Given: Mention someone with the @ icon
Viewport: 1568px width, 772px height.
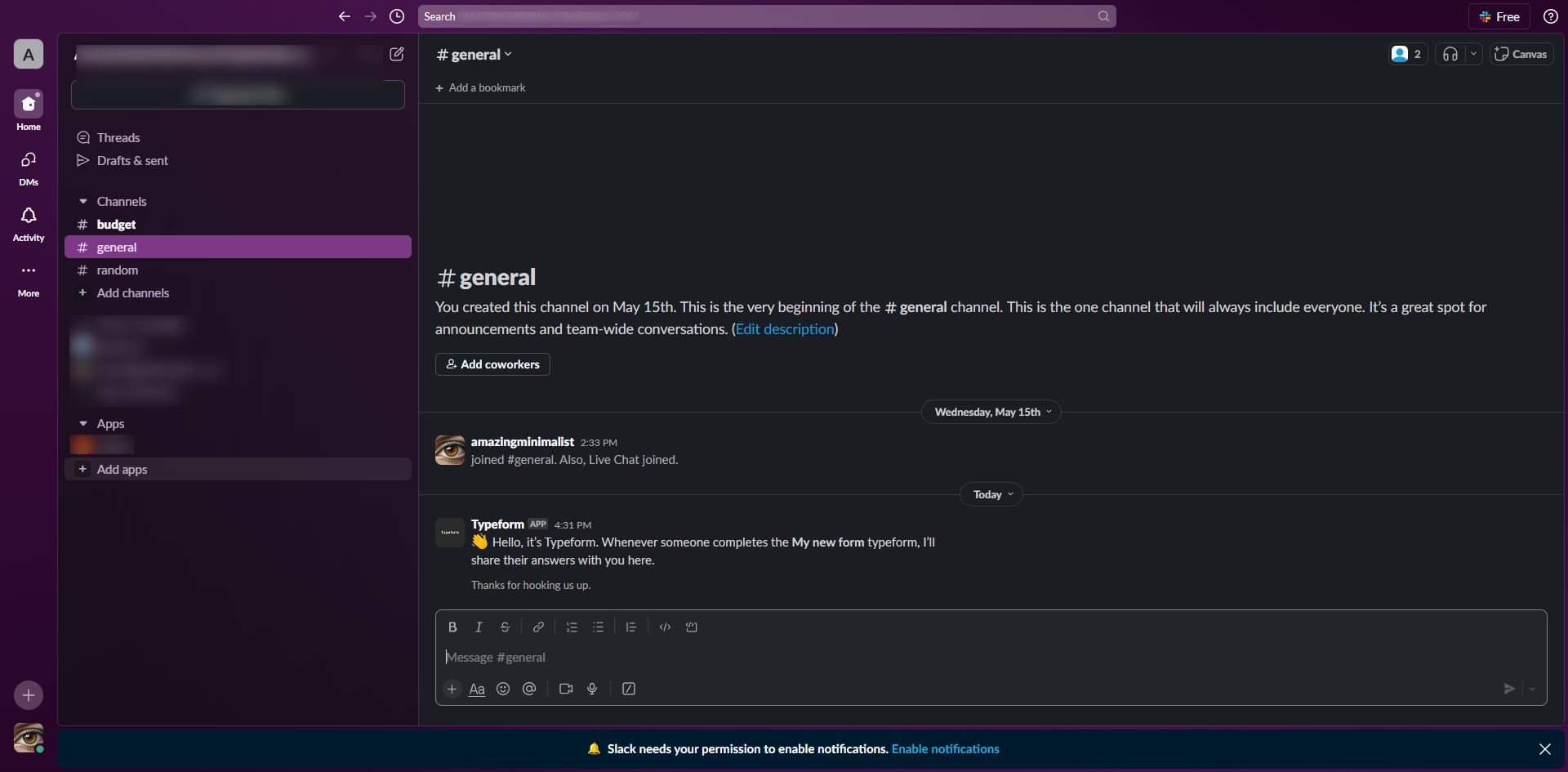Looking at the screenshot, I should tap(529, 689).
